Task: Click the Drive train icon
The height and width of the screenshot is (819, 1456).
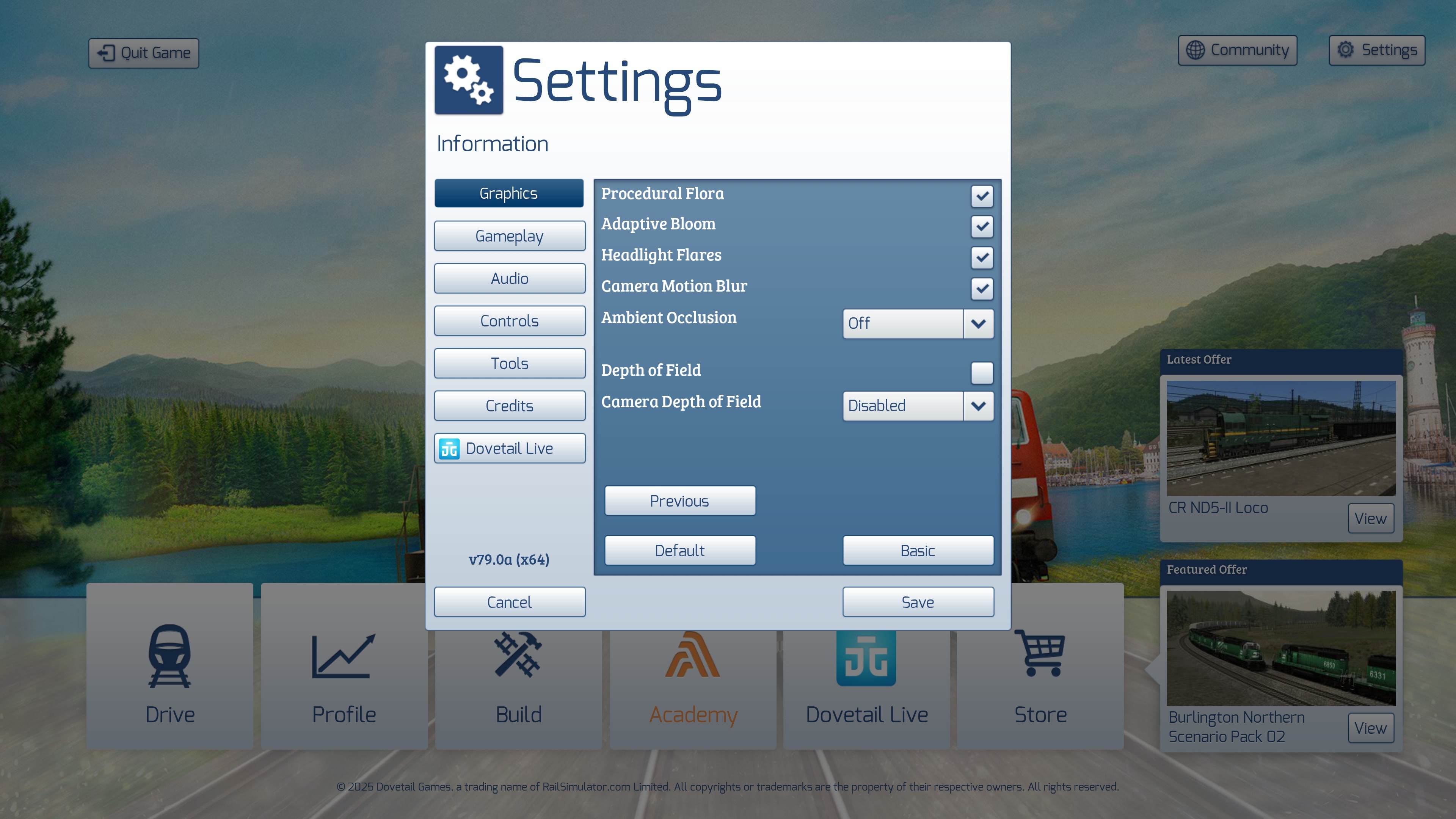Action: tap(169, 656)
